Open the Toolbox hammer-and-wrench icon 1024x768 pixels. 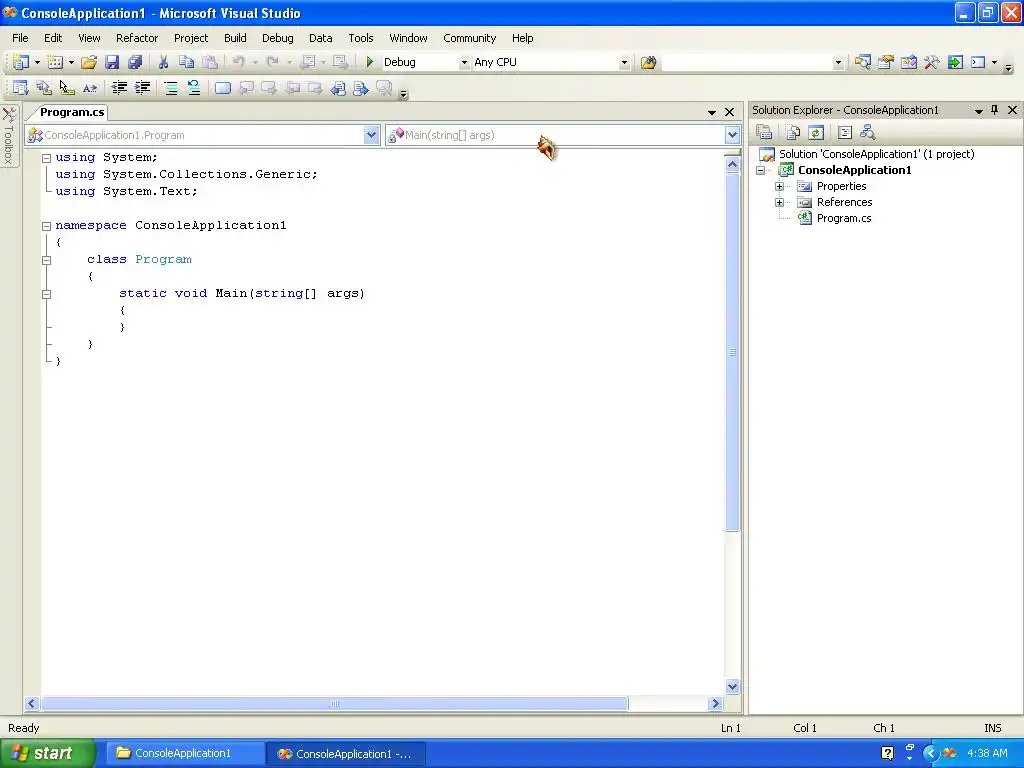[932, 63]
